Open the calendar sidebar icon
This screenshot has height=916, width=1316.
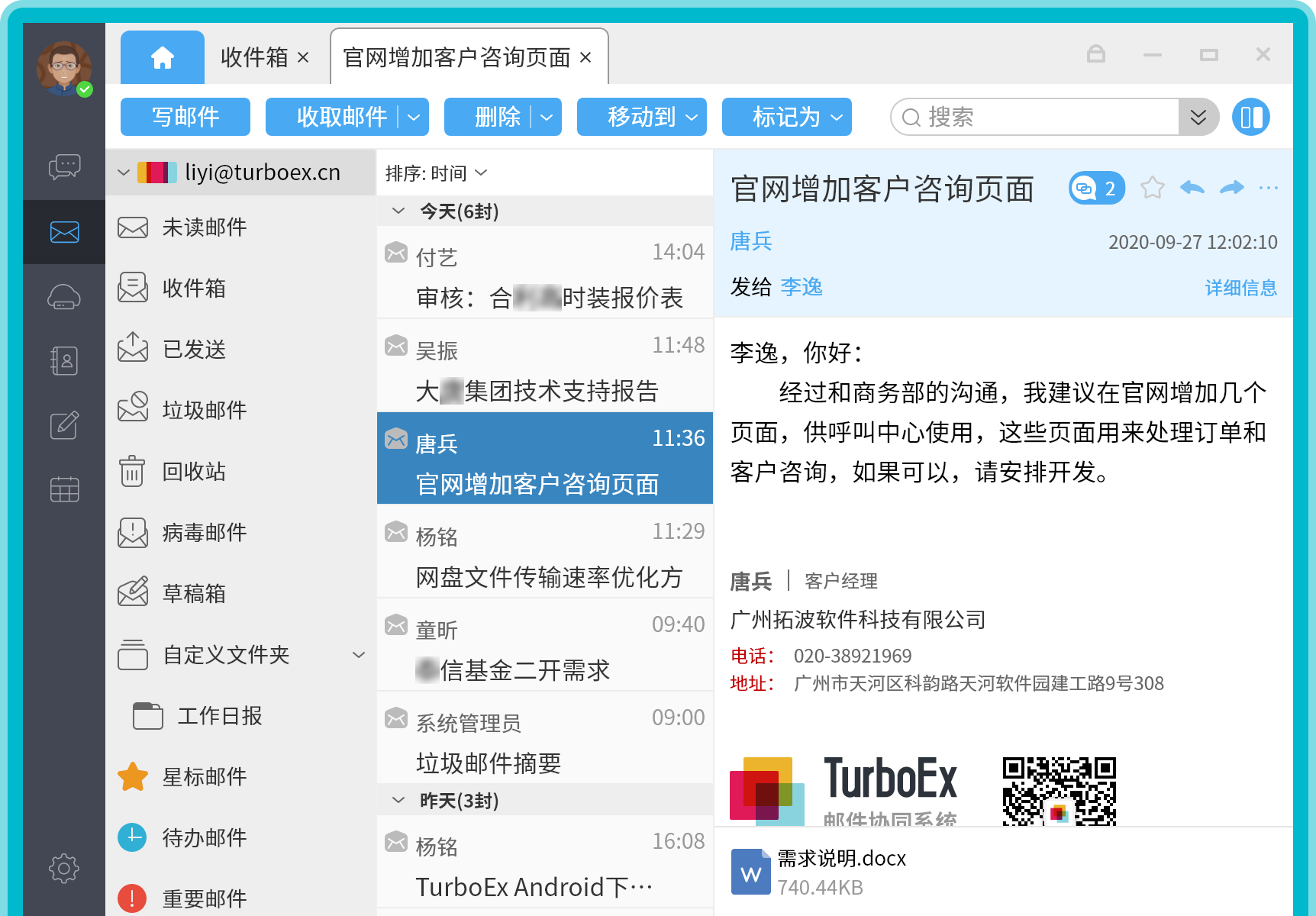(64, 489)
